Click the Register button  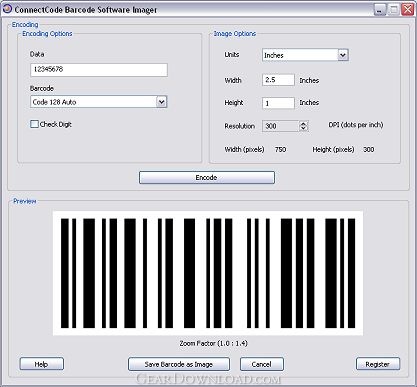click(x=378, y=364)
